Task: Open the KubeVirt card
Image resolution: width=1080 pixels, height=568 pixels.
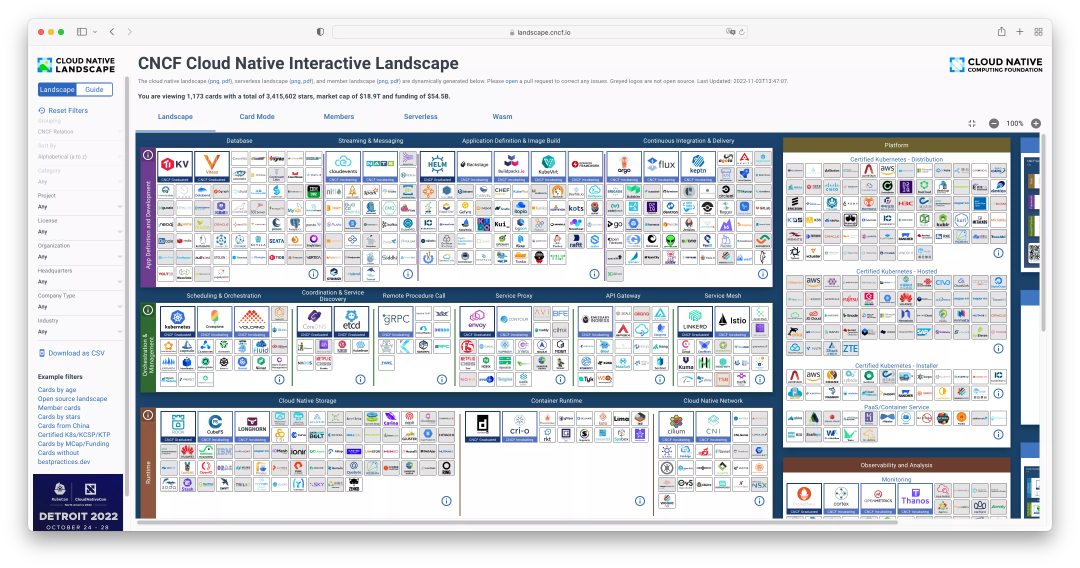Action: (548, 167)
